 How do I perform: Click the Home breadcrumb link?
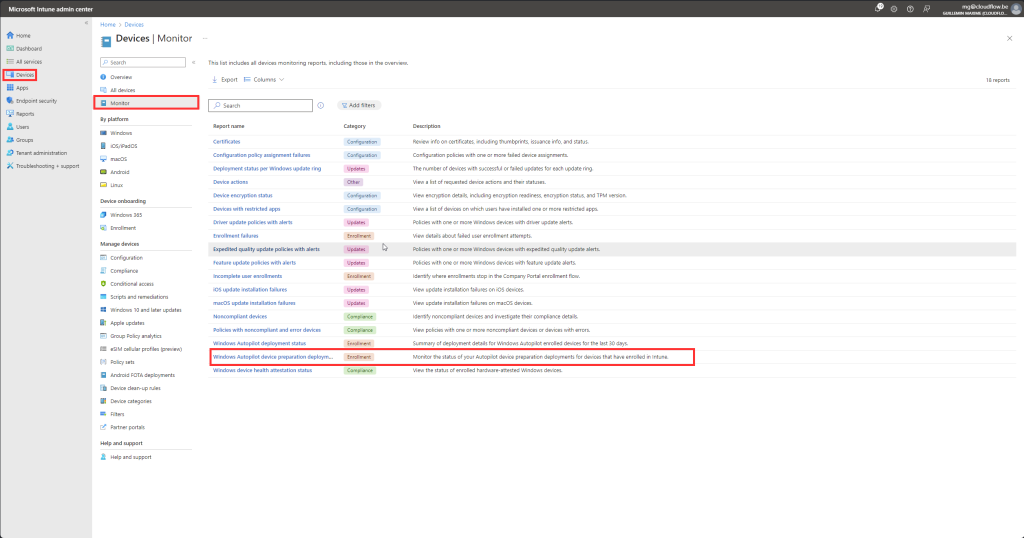[x=108, y=25]
